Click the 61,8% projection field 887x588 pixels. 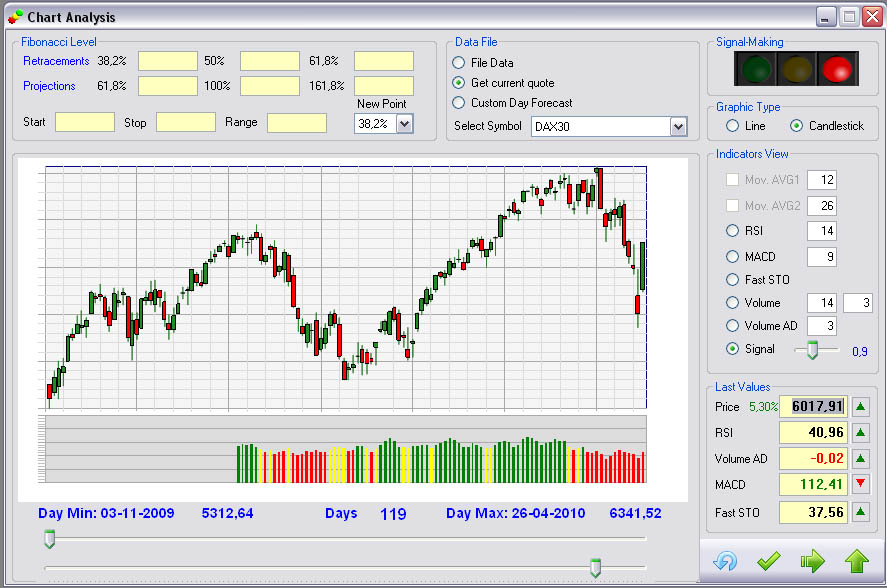click(168, 86)
